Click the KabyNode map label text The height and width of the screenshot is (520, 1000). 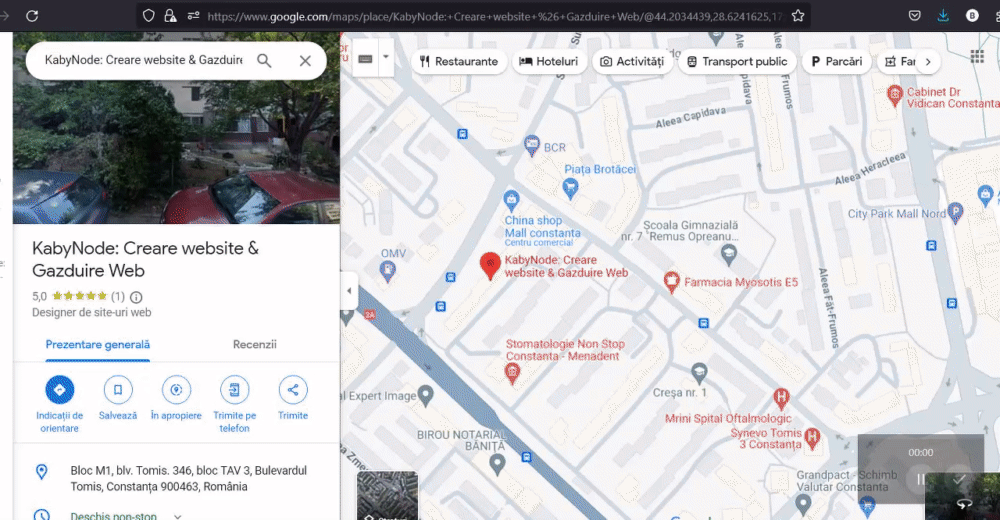(566, 266)
